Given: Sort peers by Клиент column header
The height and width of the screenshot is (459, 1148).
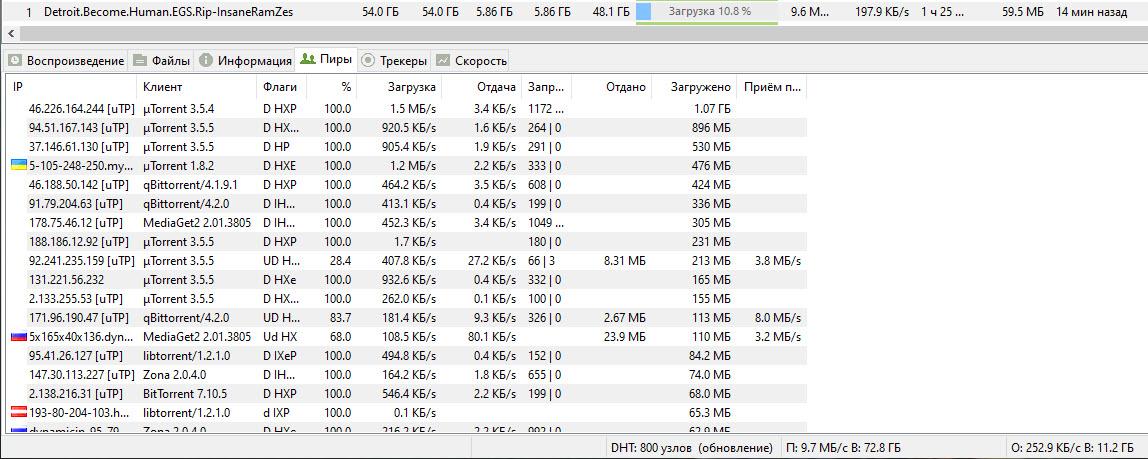Looking at the screenshot, I should [x=162, y=87].
